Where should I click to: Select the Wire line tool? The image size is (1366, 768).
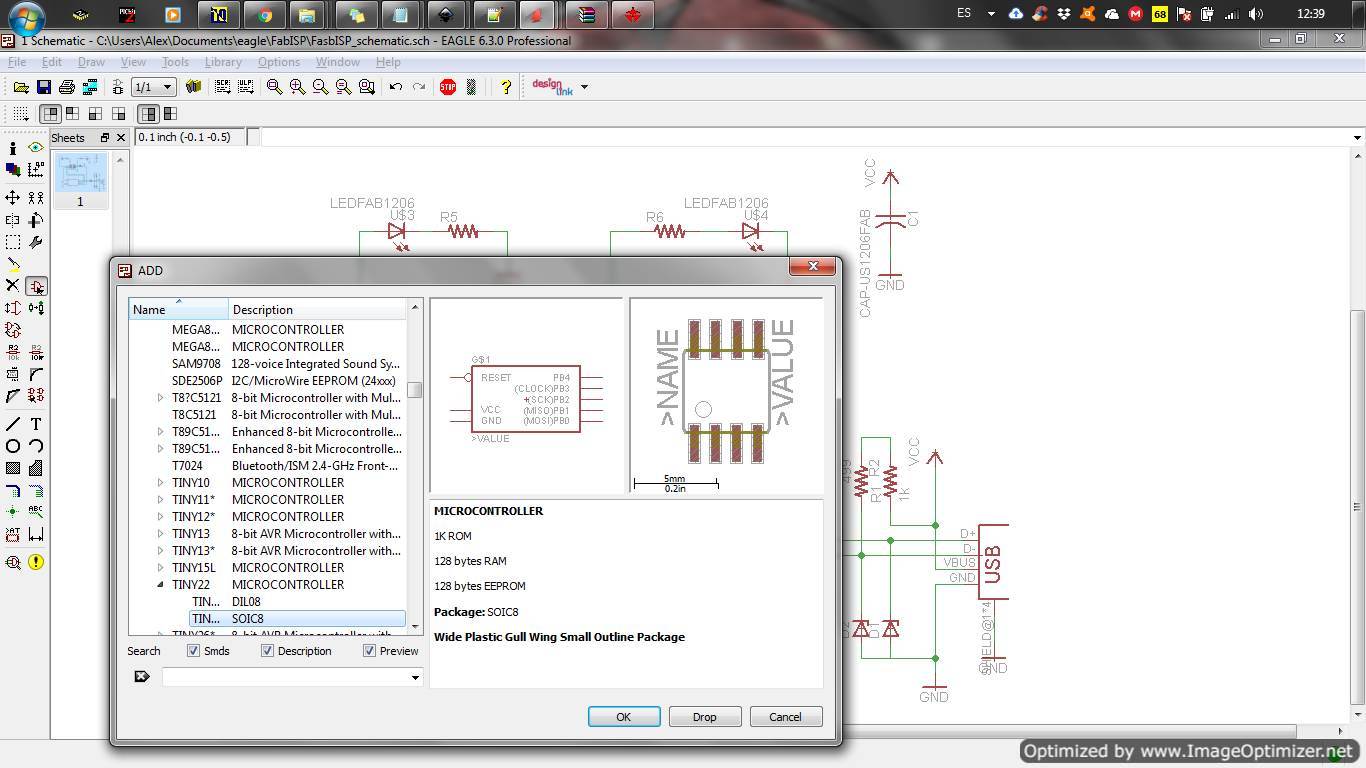point(13,424)
